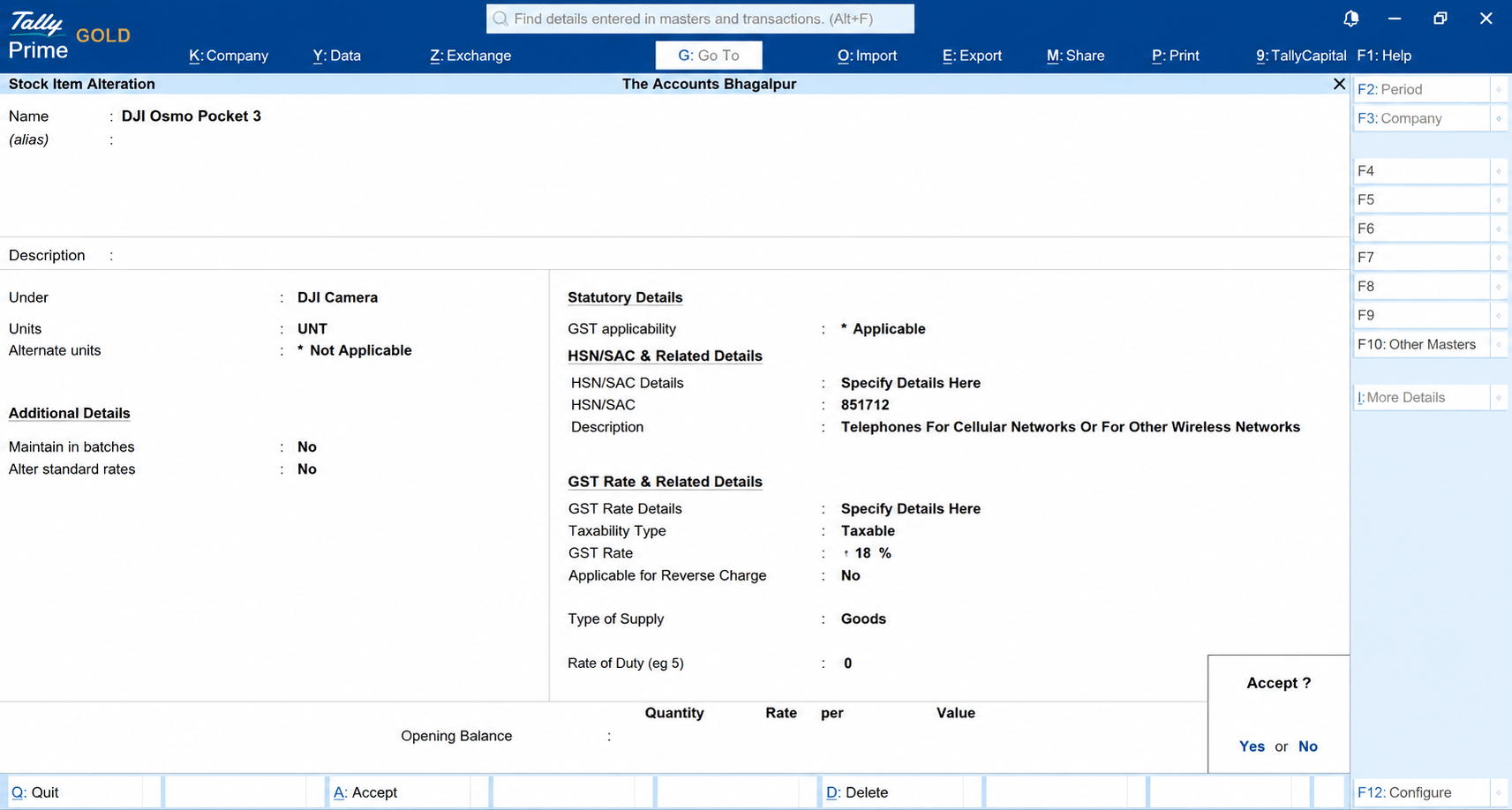Image resolution: width=1512 pixels, height=810 pixels.
Task: Select the HSN/SAC Details Specify Details Here value
Action: pyautogui.click(x=911, y=383)
